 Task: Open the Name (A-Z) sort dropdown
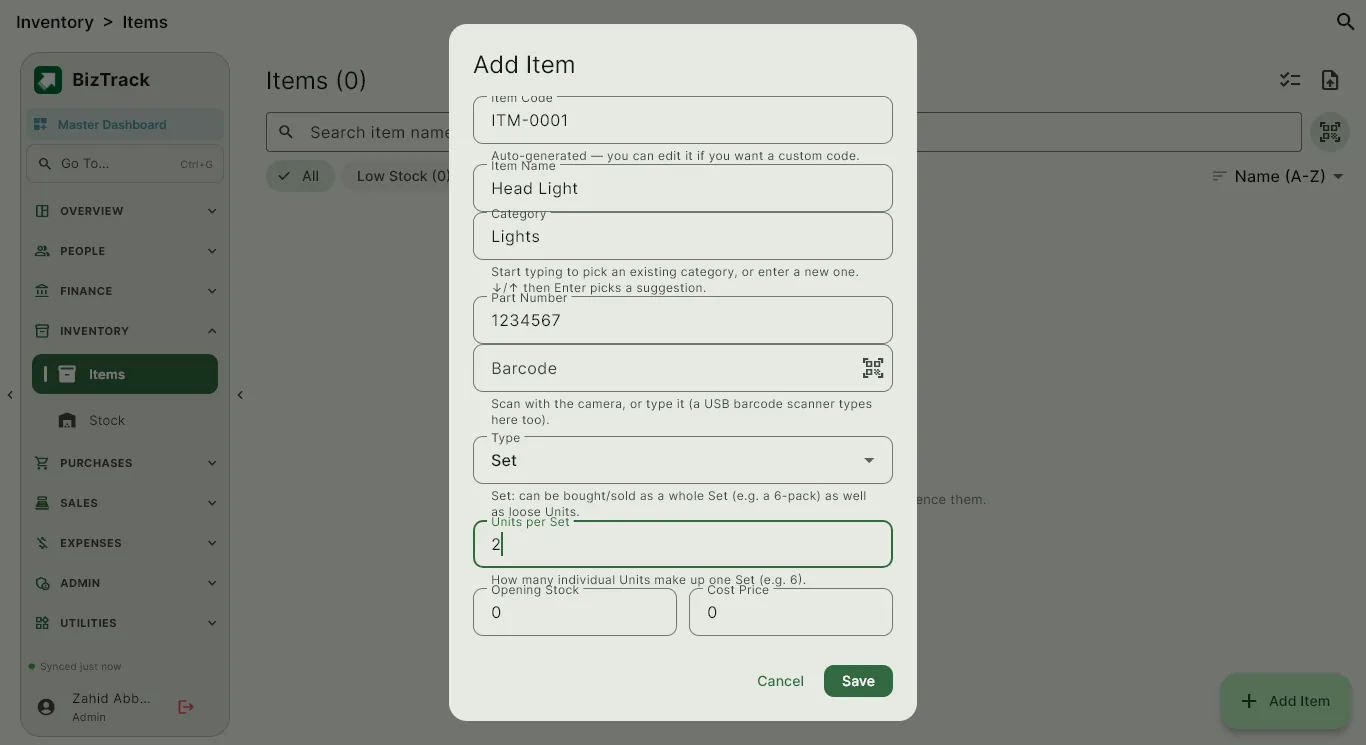1278,176
